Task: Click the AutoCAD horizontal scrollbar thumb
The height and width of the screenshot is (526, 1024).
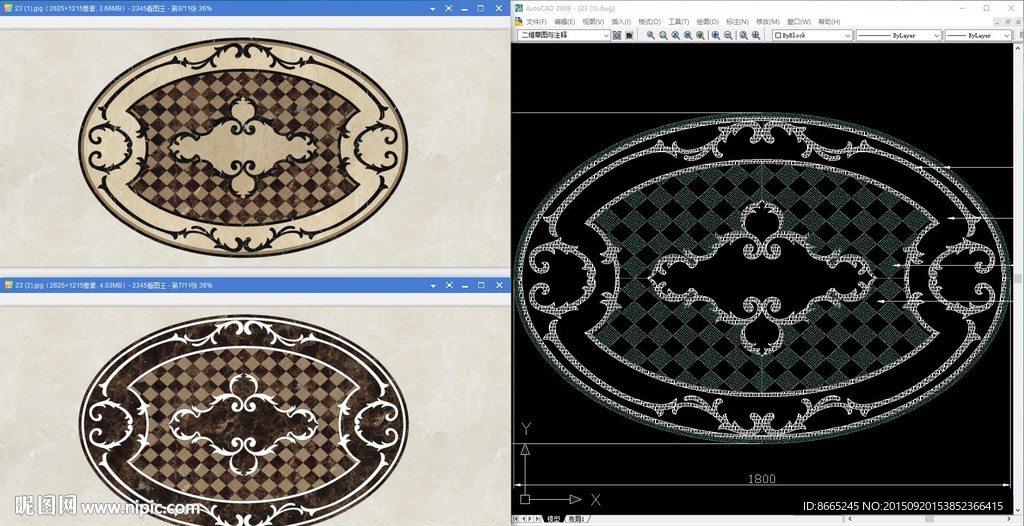Action: point(929,519)
